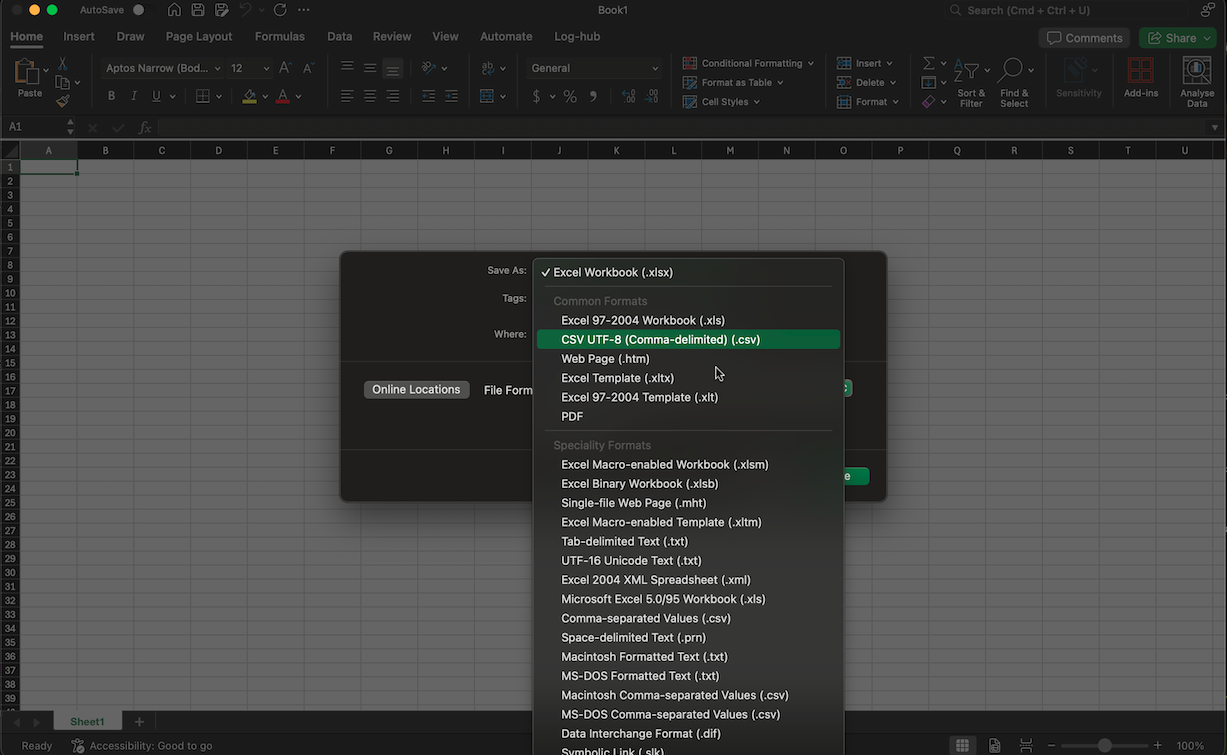Click the Comma style icon
Image resolution: width=1227 pixels, height=755 pixels.
594,96
